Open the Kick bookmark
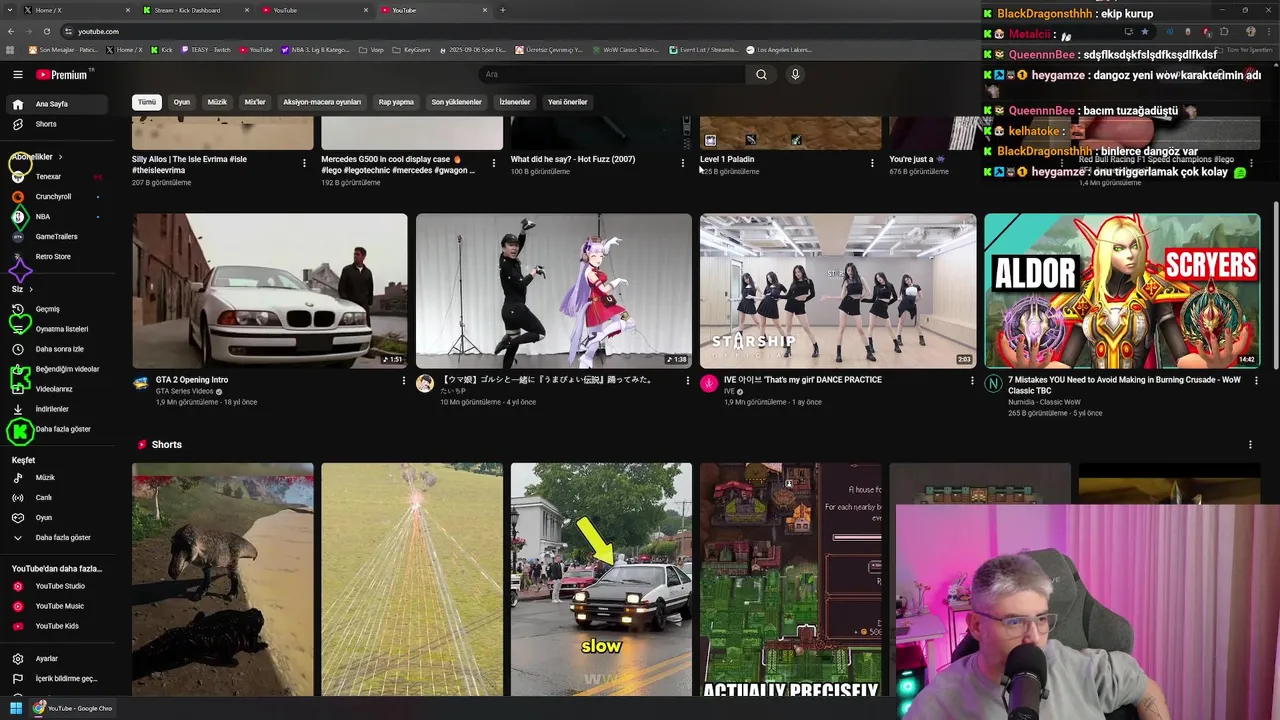1280x720 pixels. pos(162,49)
